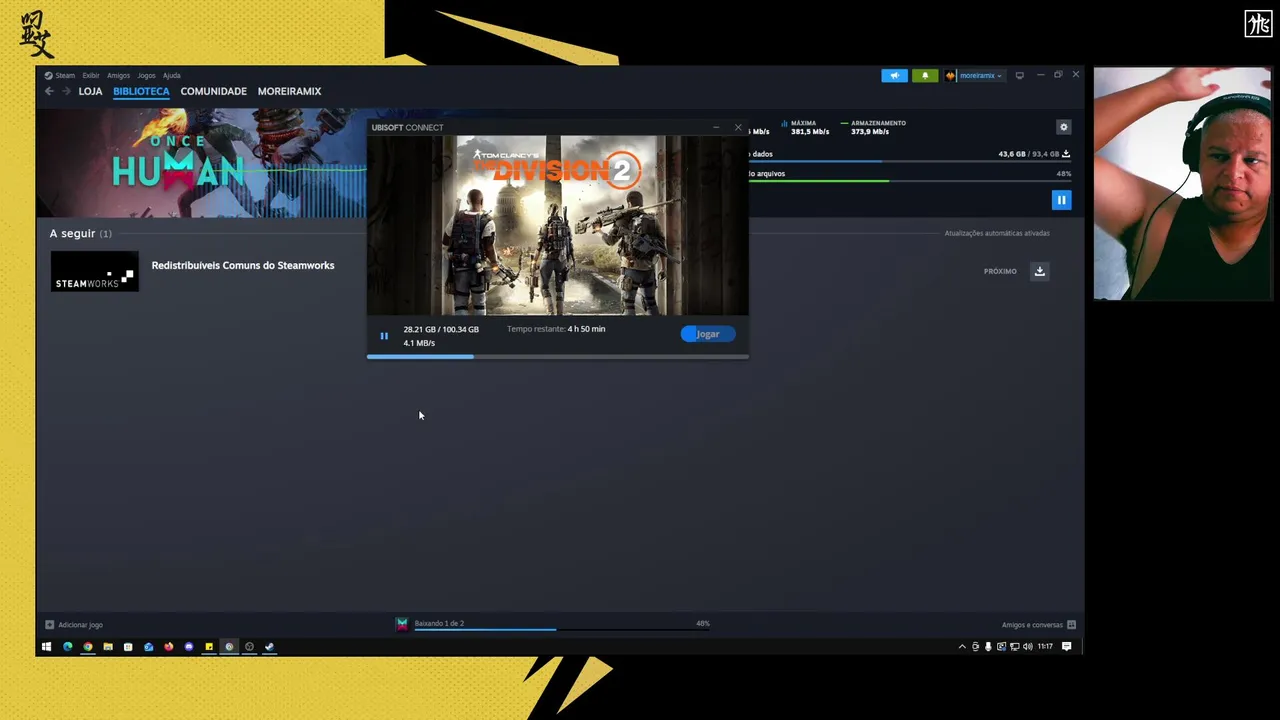Viewport: 1280px width, 720px height.
Task: Open Amigos e conversas panel
Action: (x=1039, y=625)
